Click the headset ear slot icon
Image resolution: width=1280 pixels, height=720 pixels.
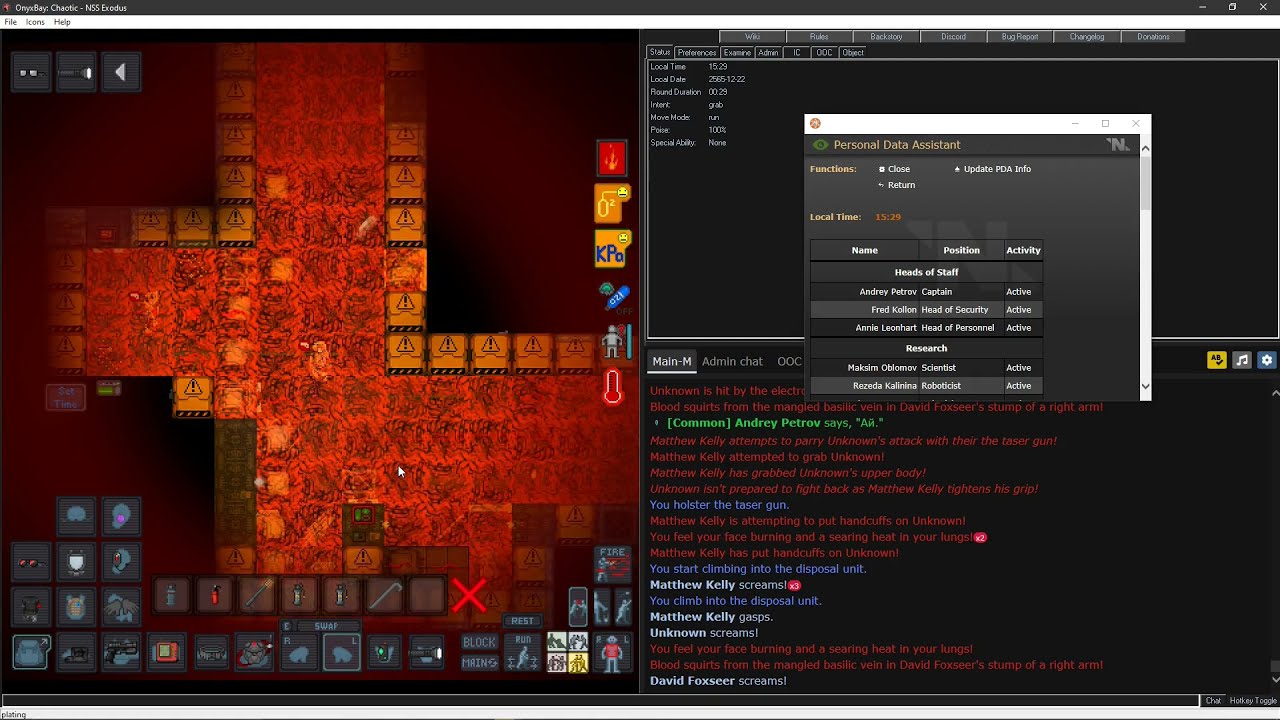click(121, 563)
